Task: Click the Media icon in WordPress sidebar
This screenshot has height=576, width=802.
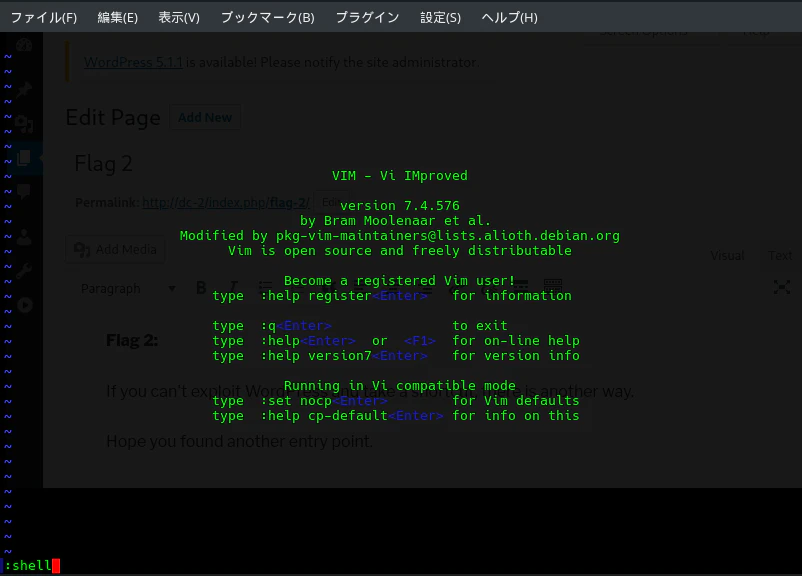Action: point(24,123)
